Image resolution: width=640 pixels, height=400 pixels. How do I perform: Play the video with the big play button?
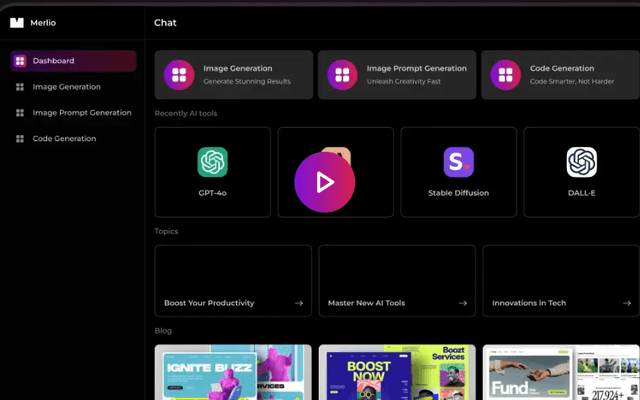[x=325, y=182]
